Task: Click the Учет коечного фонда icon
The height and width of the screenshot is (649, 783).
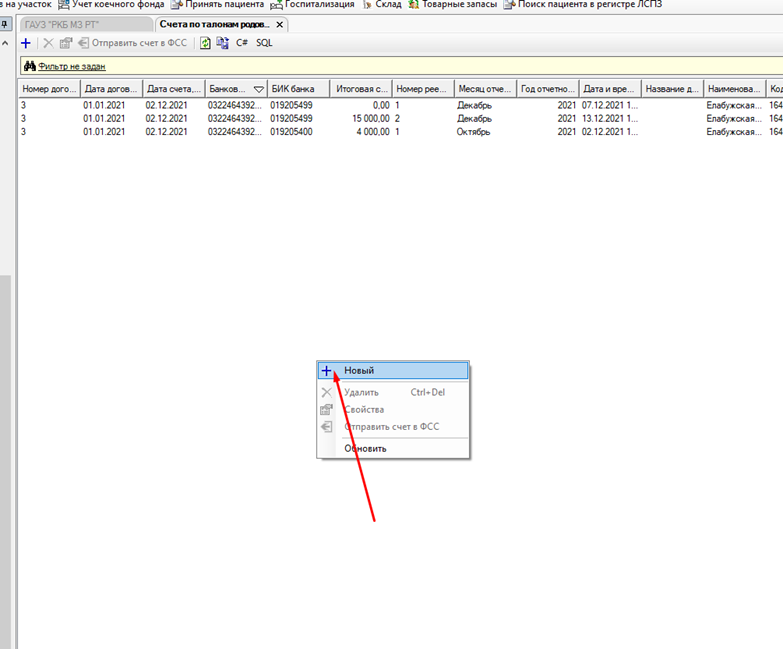Action: pyautogui.click(x=64, y=5)
